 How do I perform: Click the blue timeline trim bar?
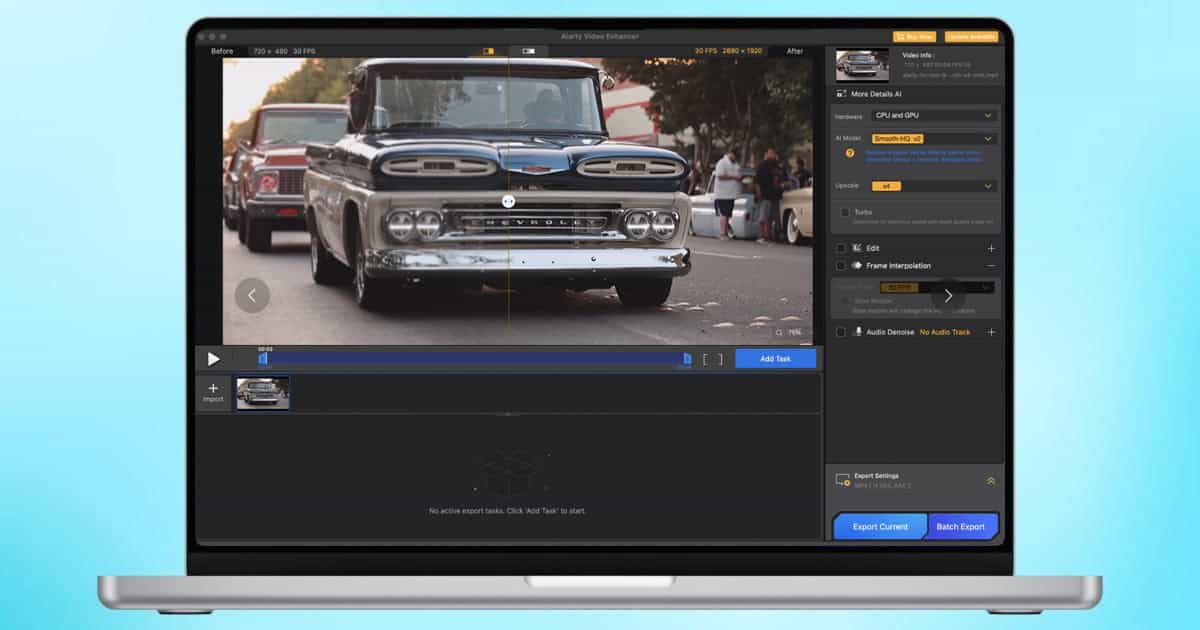coord(475,358)
